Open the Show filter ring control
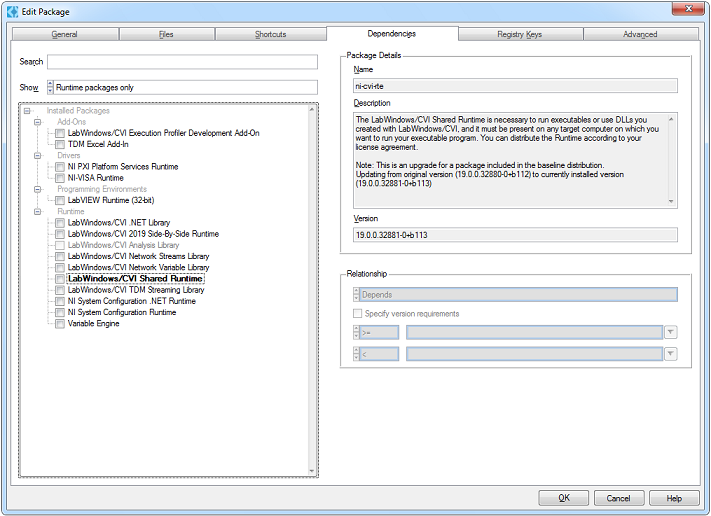The width and height of the screenshot is (711, 516). point(182,87)
